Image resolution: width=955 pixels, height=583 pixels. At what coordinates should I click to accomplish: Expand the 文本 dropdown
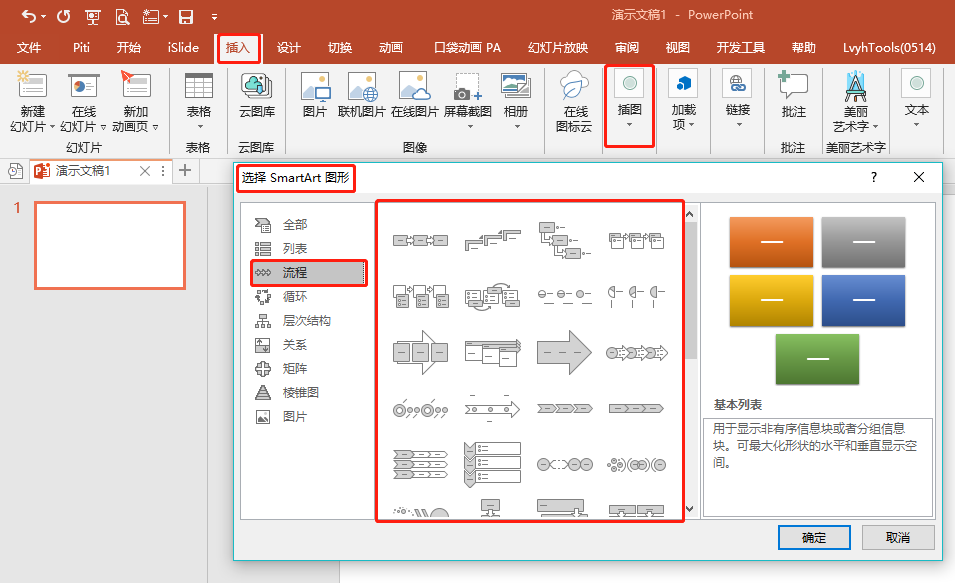(x=916, y=124)
